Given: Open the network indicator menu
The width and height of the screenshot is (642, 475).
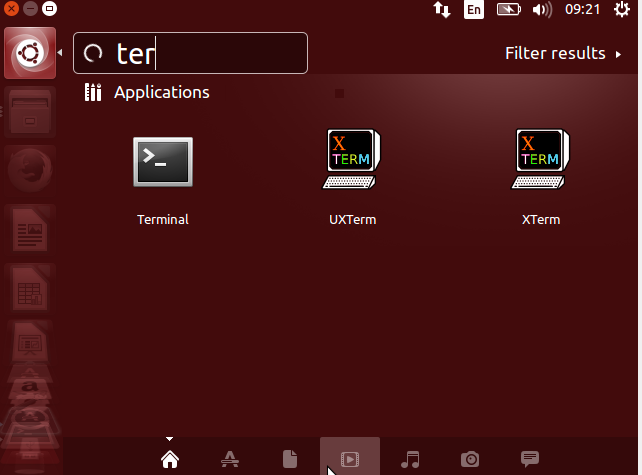Looking at the screenshot, I should pyautogui.click(x=442, y=9).
